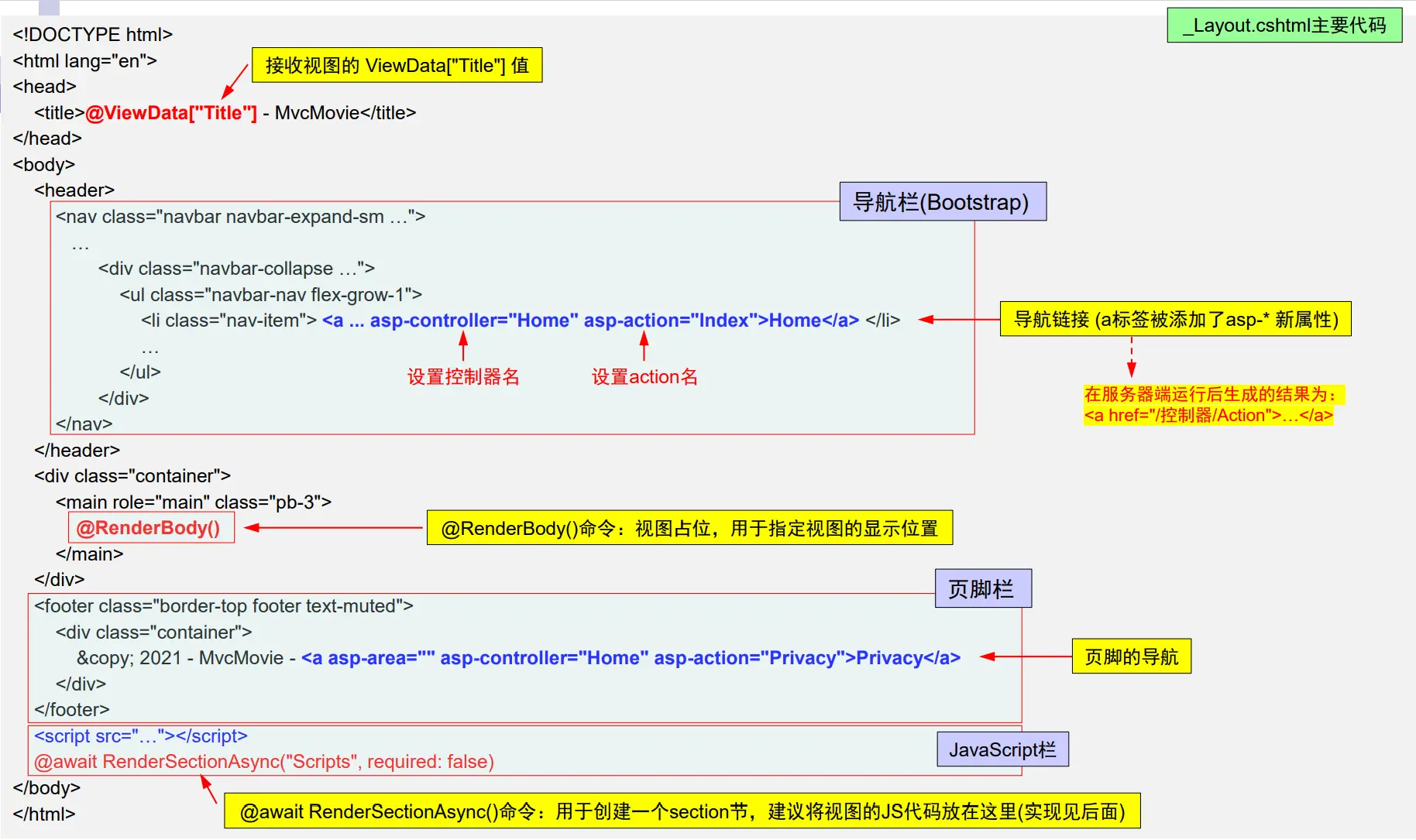Click the '</footer>' closing tag

[72, 710]
